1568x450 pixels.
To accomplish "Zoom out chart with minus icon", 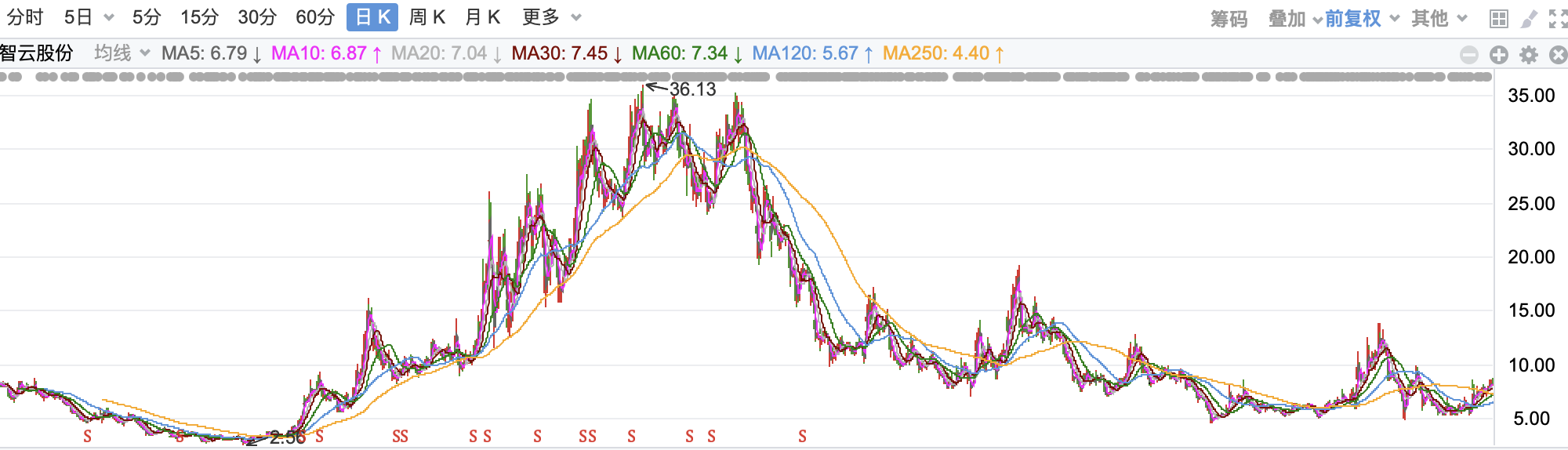I will point(1469,54).
